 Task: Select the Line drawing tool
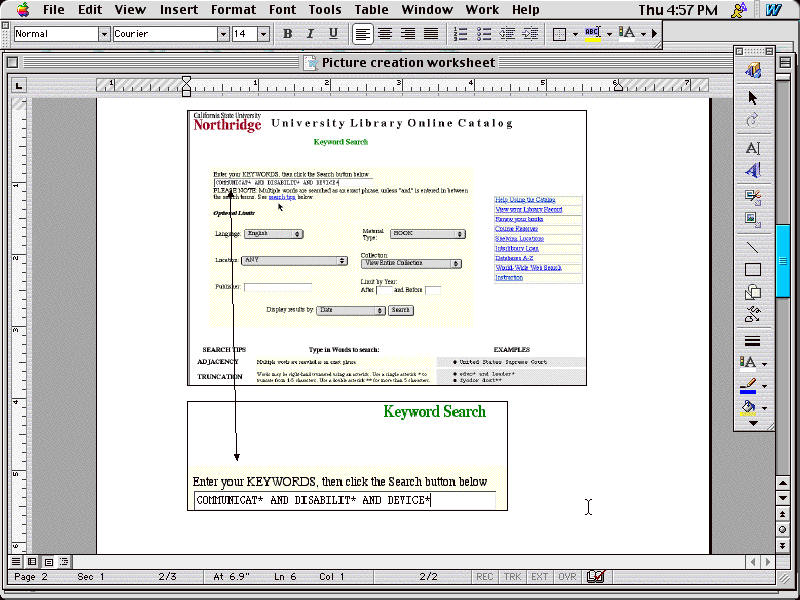point(753,247)
